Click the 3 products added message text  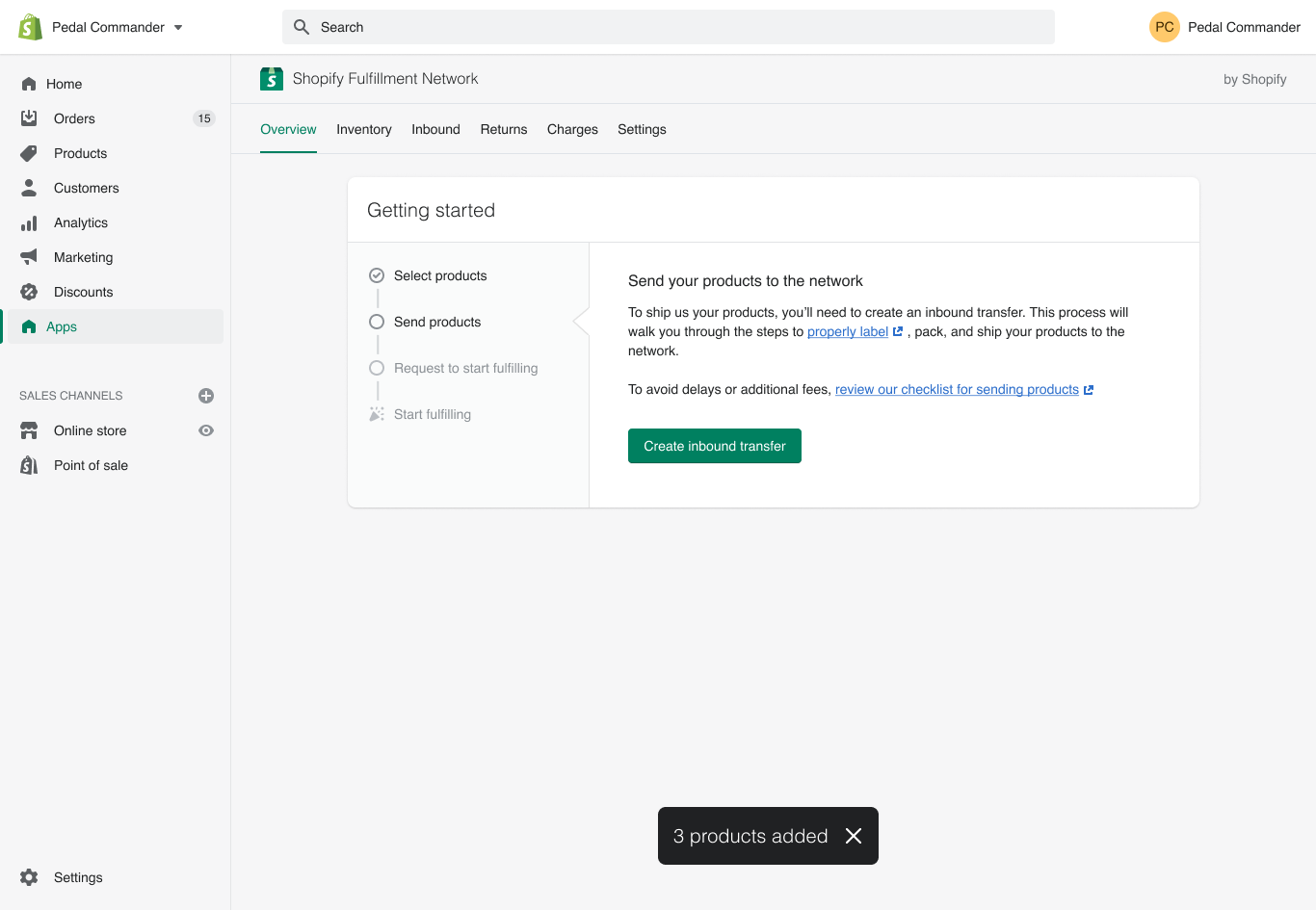tap(750, 836)
